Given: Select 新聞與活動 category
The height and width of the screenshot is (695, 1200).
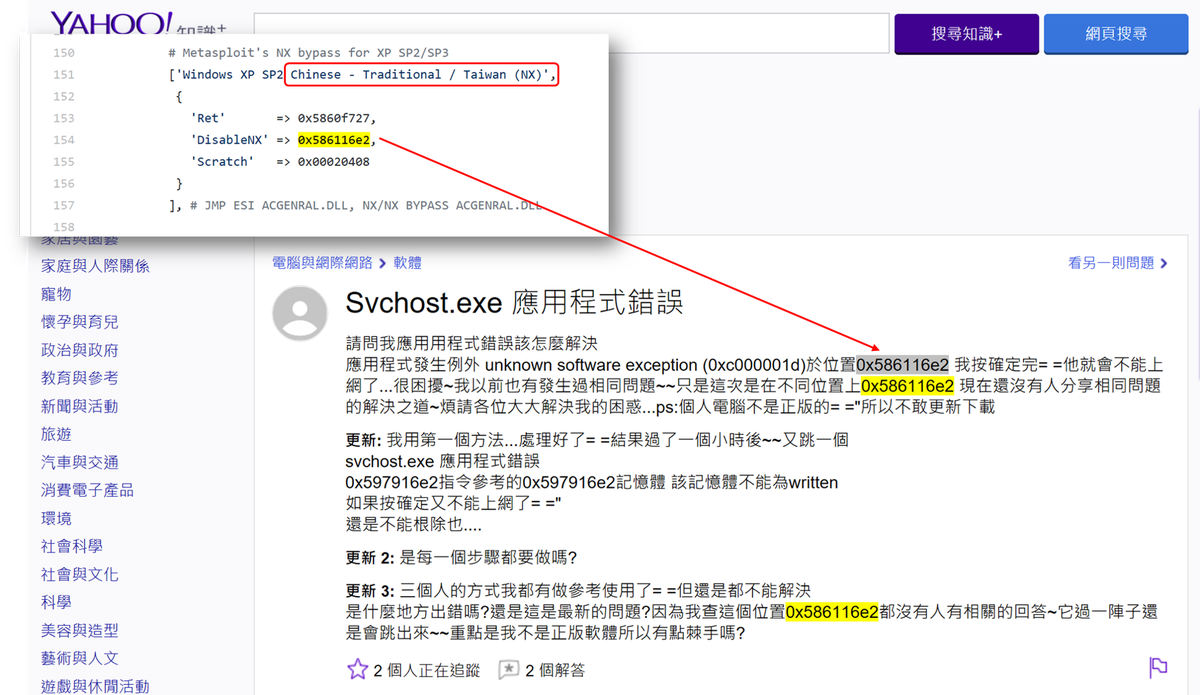Looking at the screenshot, I should tap(79, 406).
